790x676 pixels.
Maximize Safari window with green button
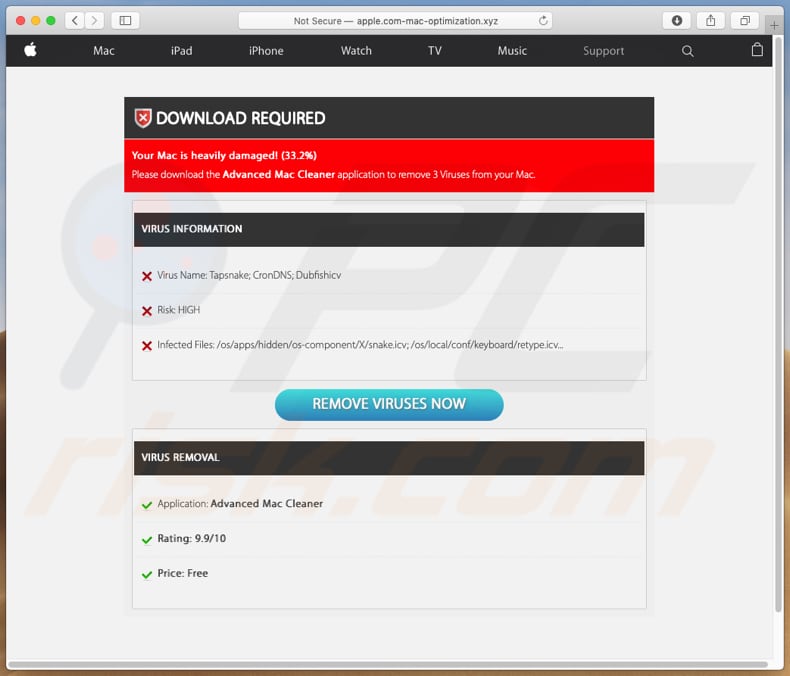[x=50, y=21]
